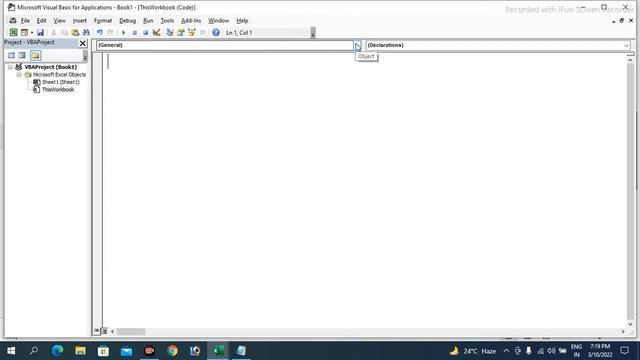This screenshot has width=640, height=360.
Task: Open File Explorer from the taskbar
Action: pyautogui.click(x=80, y=351)
